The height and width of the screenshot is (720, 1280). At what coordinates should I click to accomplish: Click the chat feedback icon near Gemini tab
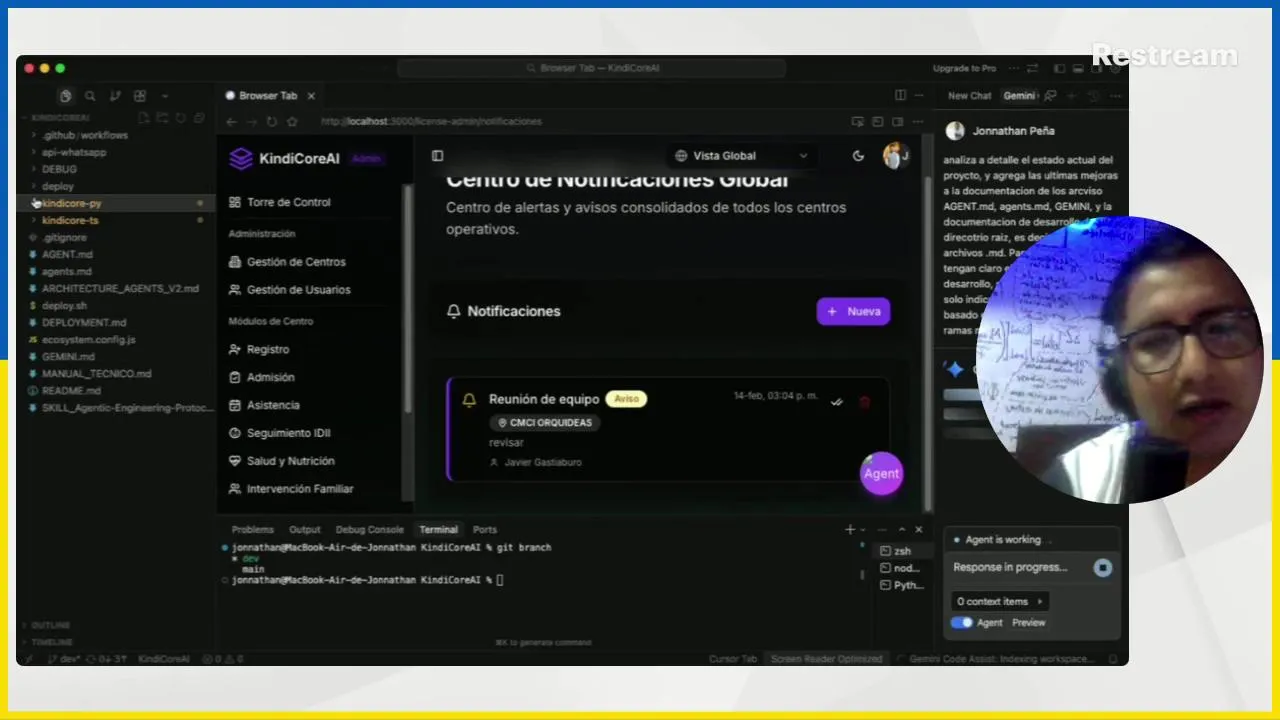1050,96
